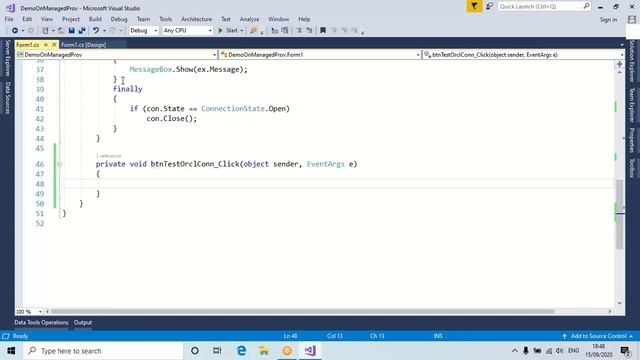
Task: Click the Navigate Backward toolbar icon
Action: [15, 31]
